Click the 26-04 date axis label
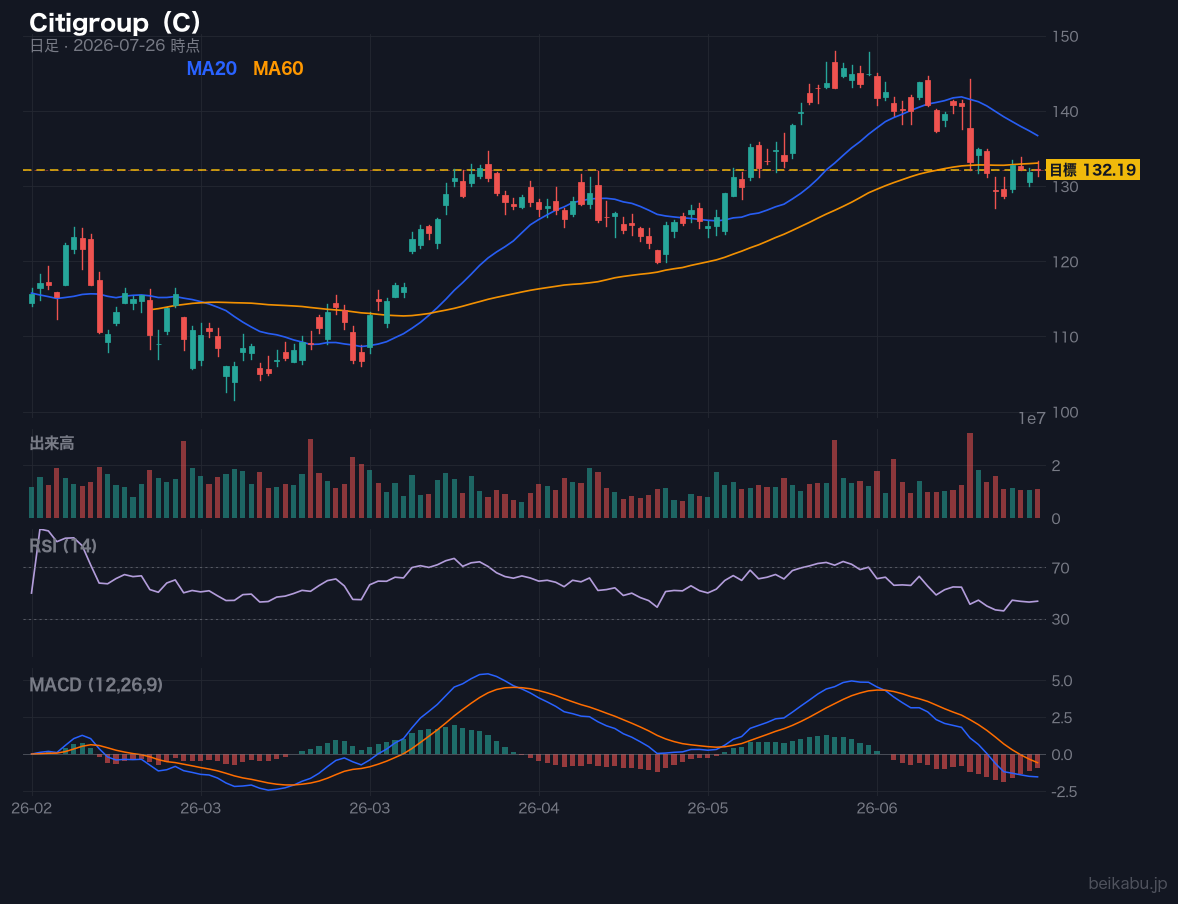Image resolution: width=1178 pixels, height=904 pixels. click(539, 809)
